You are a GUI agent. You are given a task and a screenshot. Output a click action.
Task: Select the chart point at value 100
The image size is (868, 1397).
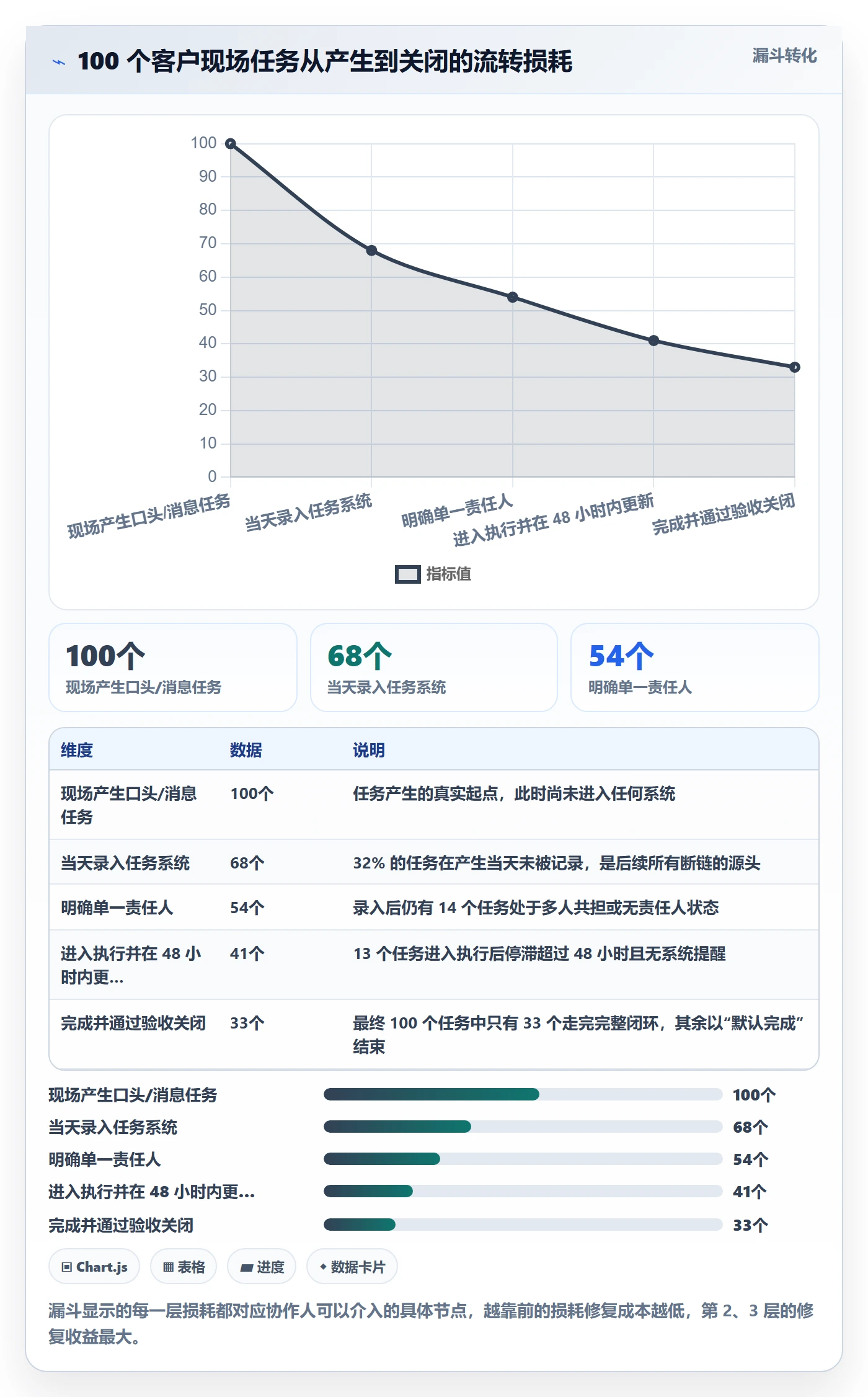231,144
